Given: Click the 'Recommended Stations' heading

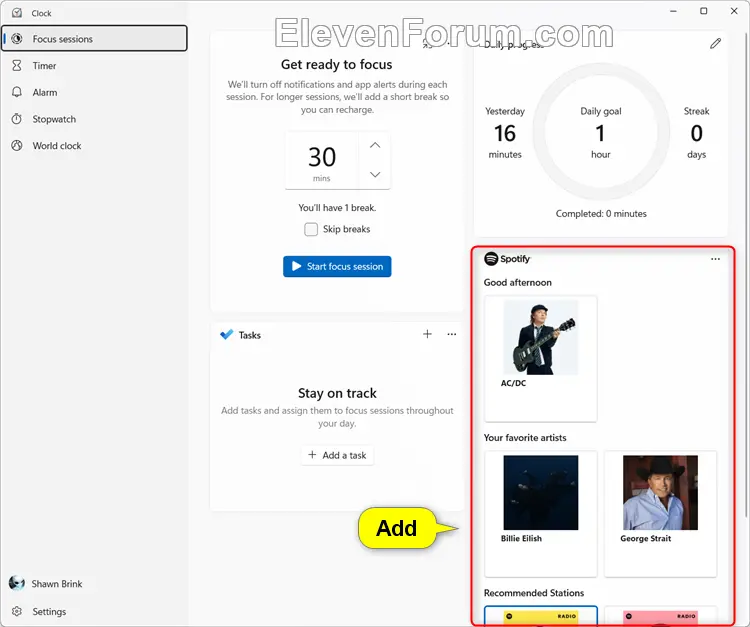Looking at the screenshot, I should (x=534, y=593).
